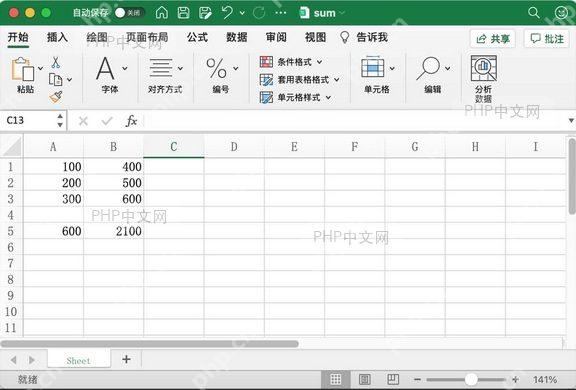
Task: Open the 开始 ribbon tab
Action: (x=18, y=37)
